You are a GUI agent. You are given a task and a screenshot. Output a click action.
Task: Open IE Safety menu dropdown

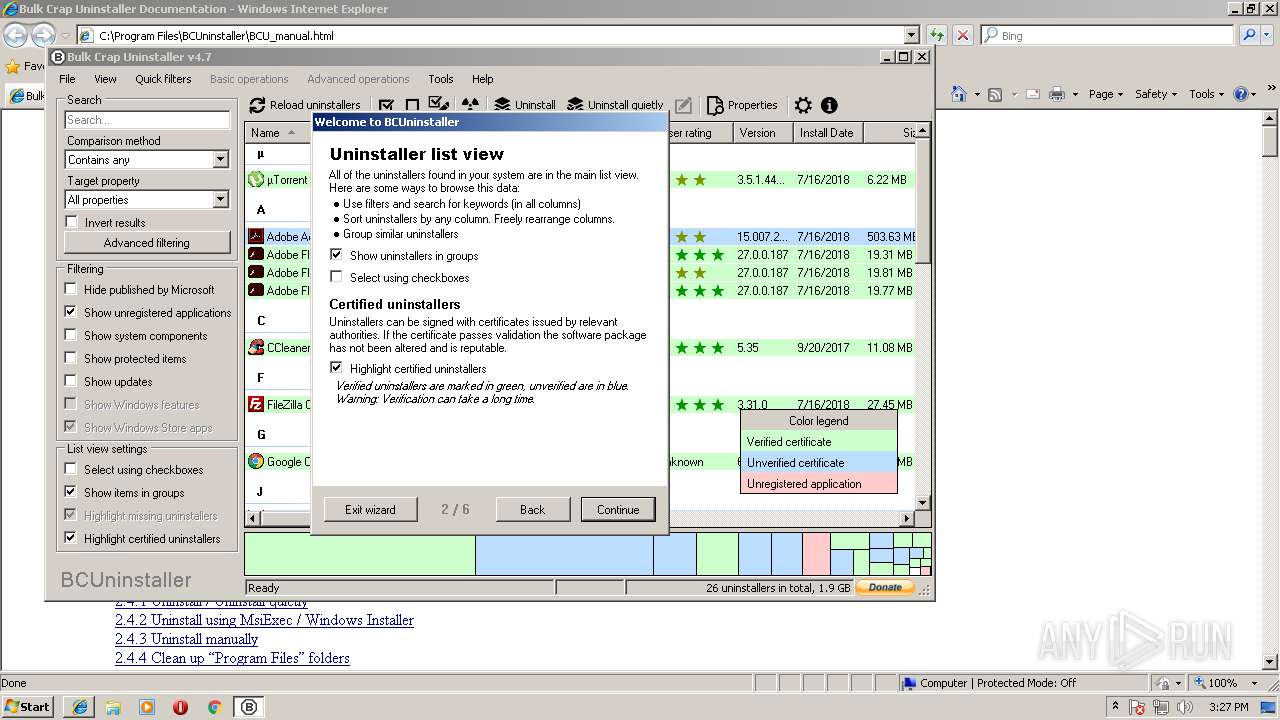click(x=1157, y=94)
